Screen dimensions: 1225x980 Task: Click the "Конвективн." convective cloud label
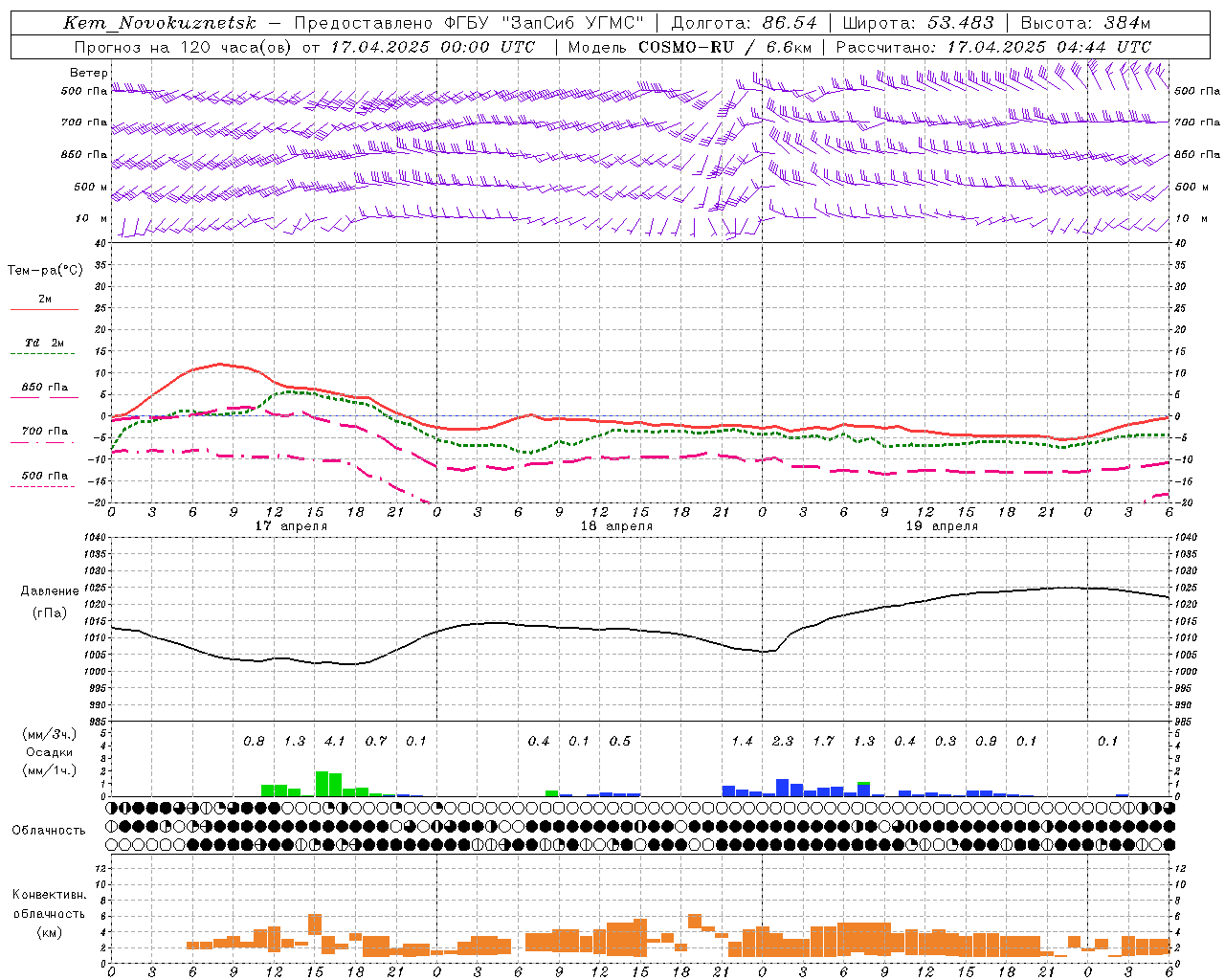[49, 895]
